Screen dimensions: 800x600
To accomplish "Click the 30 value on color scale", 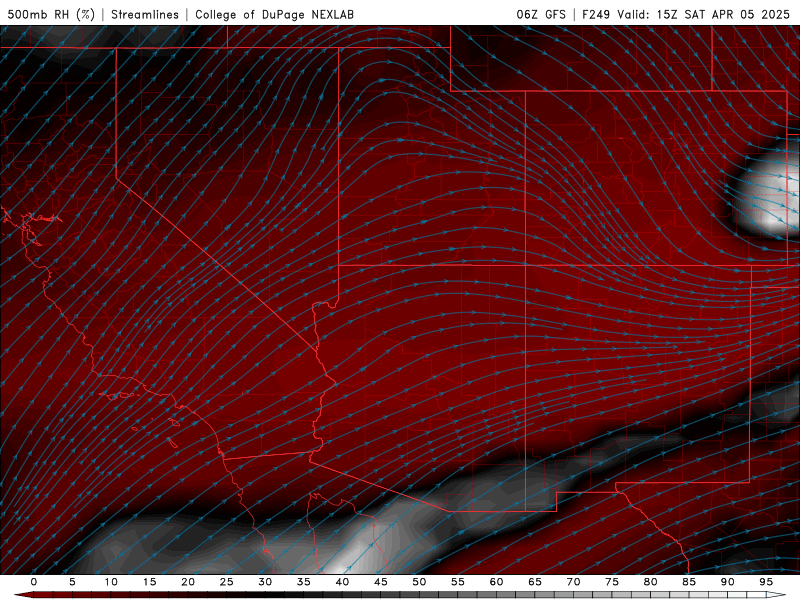I will coord(265,582).
